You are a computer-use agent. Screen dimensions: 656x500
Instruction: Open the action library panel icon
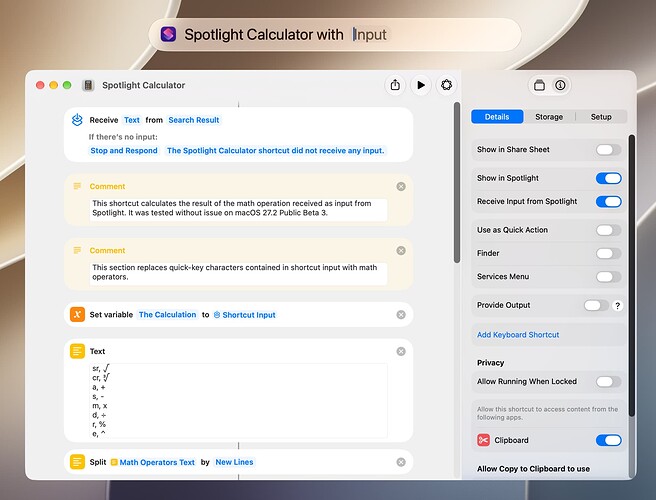539,85
